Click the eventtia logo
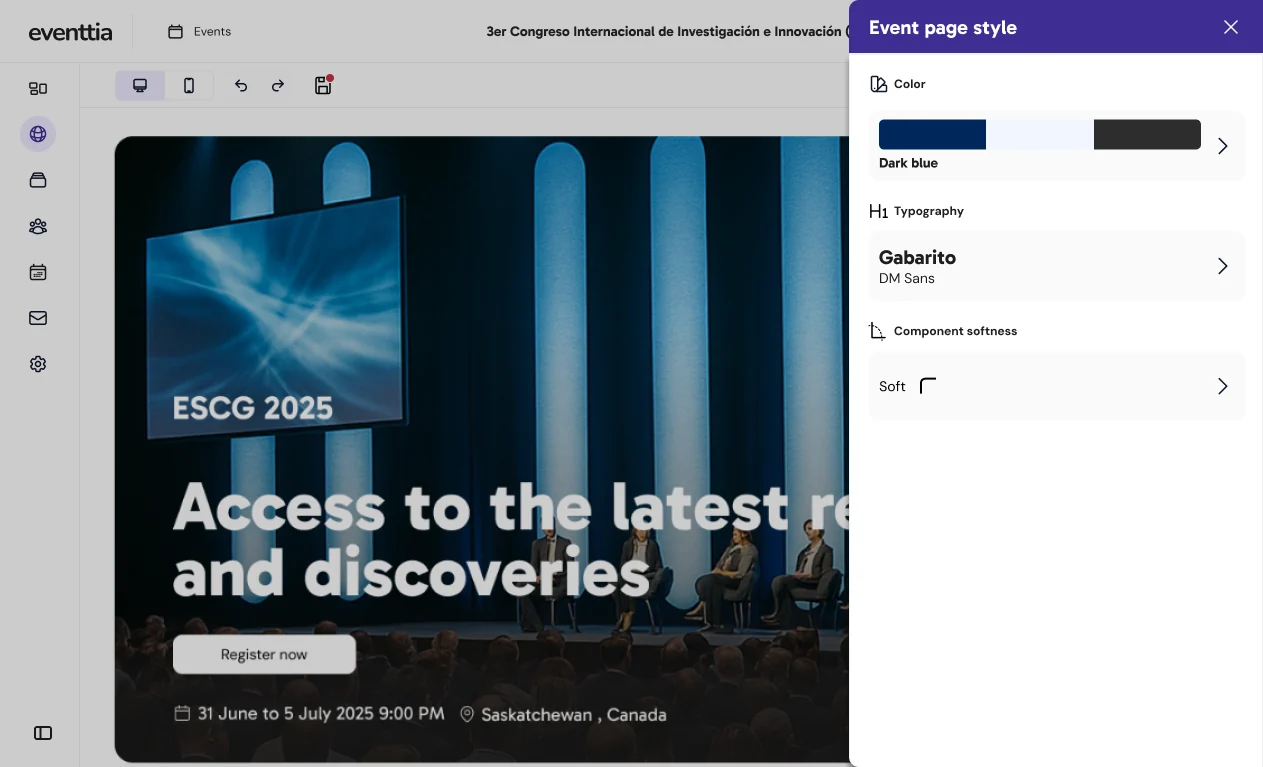The height and width of the screenshot is (767, 1263). click(70, 32)
